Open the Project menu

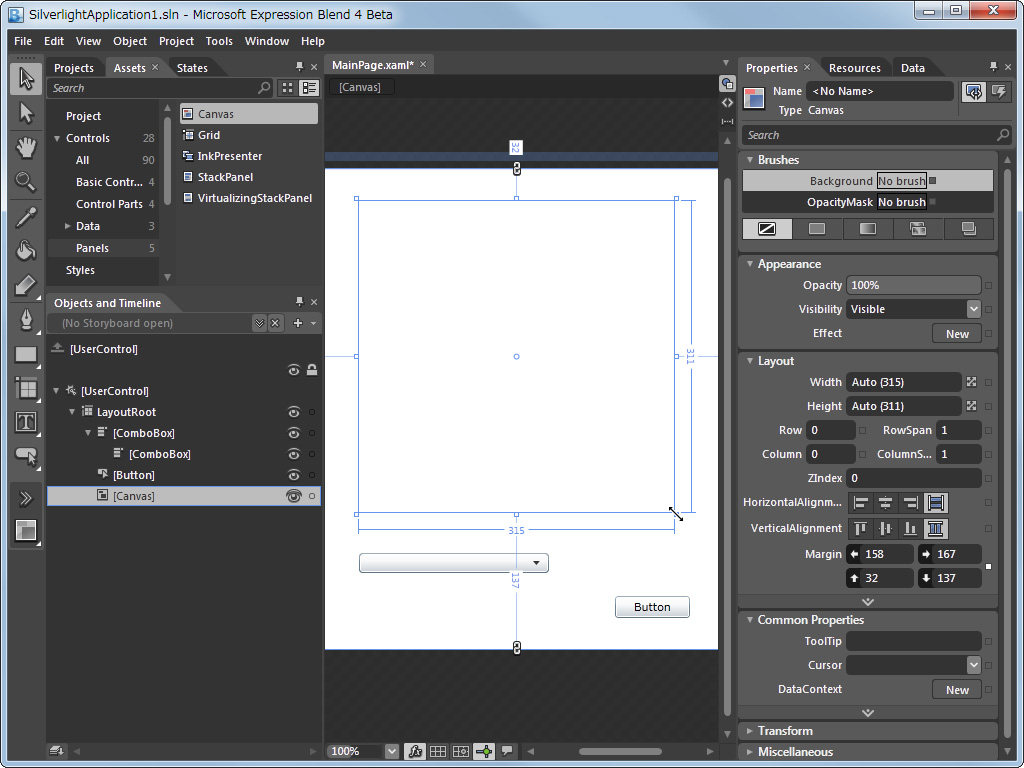coord(176,41)
